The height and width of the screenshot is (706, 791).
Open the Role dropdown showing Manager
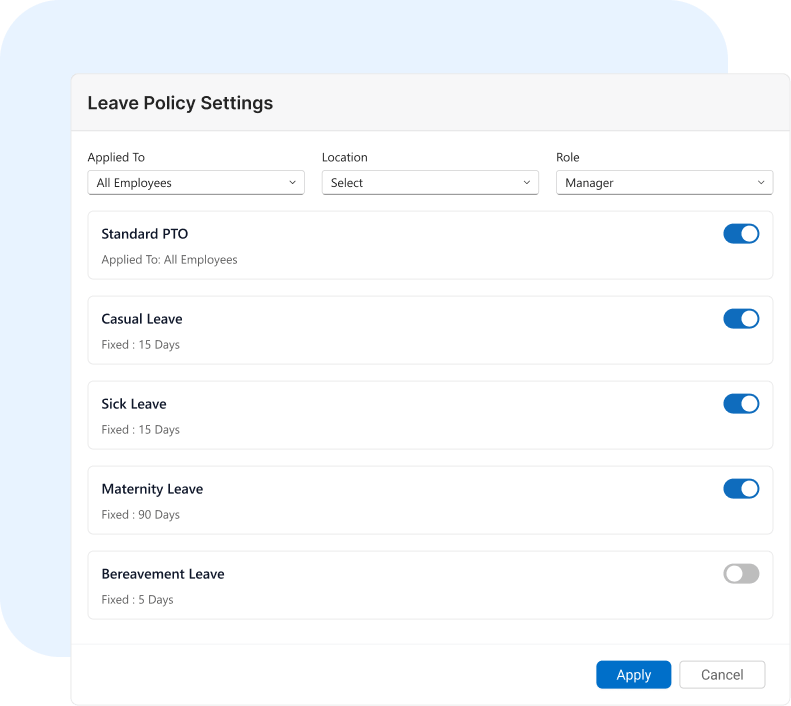coord(664,183)
